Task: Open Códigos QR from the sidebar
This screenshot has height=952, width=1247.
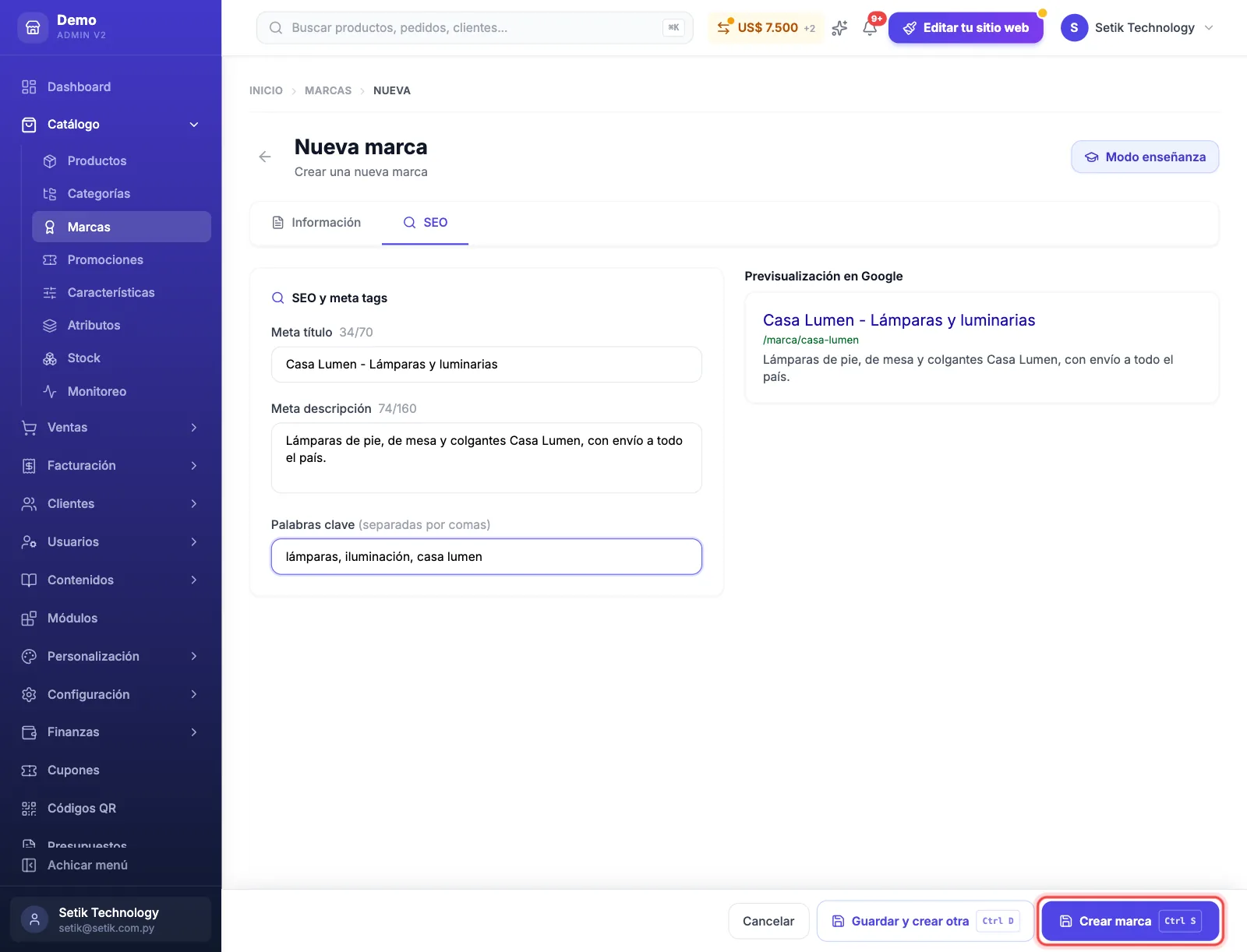Action: click(x=111, y=808)
